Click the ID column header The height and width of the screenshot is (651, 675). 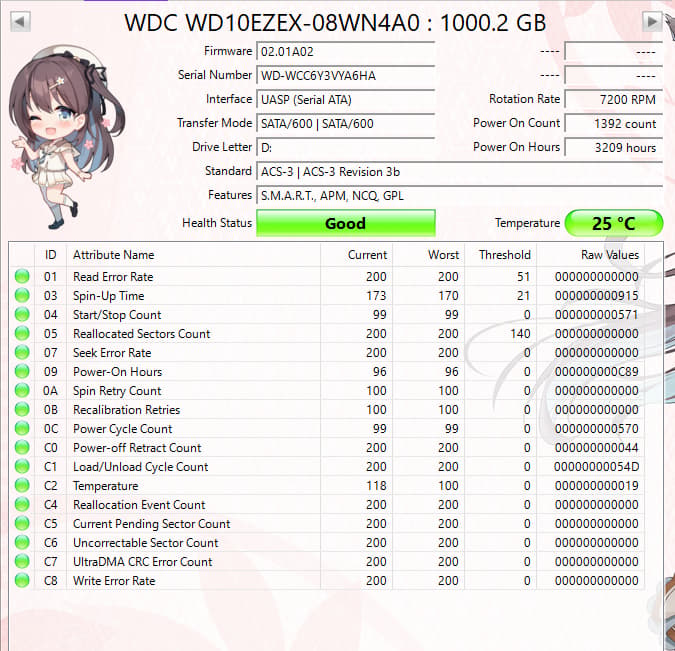50,255
